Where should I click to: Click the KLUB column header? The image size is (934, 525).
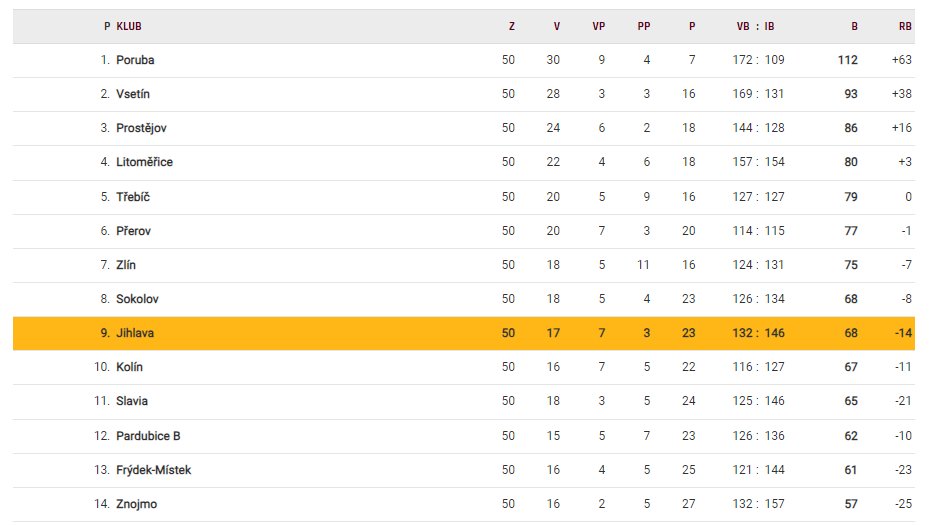click(x=129, y=27)
